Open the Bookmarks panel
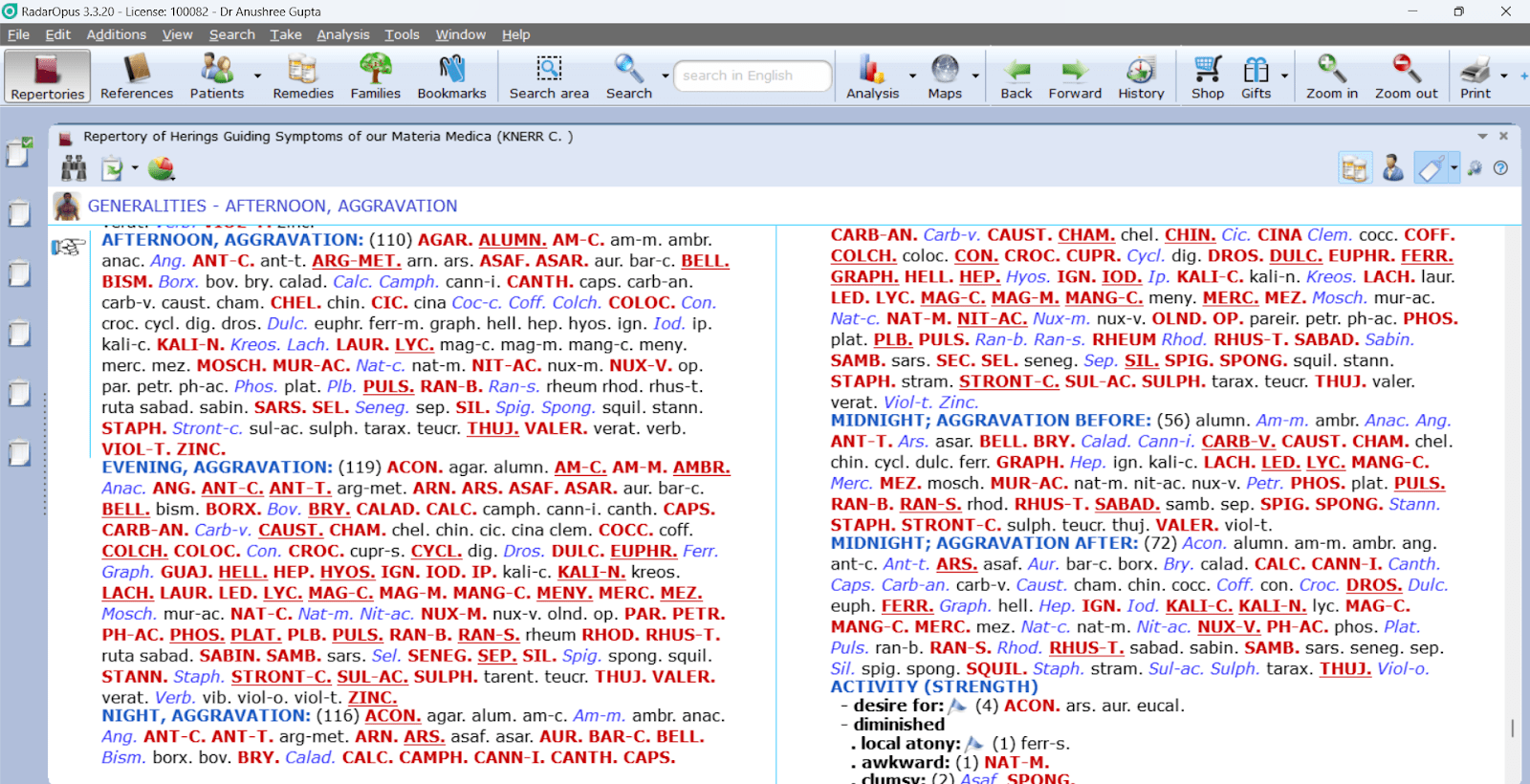The image size is (1530, 784). [451, 76]
